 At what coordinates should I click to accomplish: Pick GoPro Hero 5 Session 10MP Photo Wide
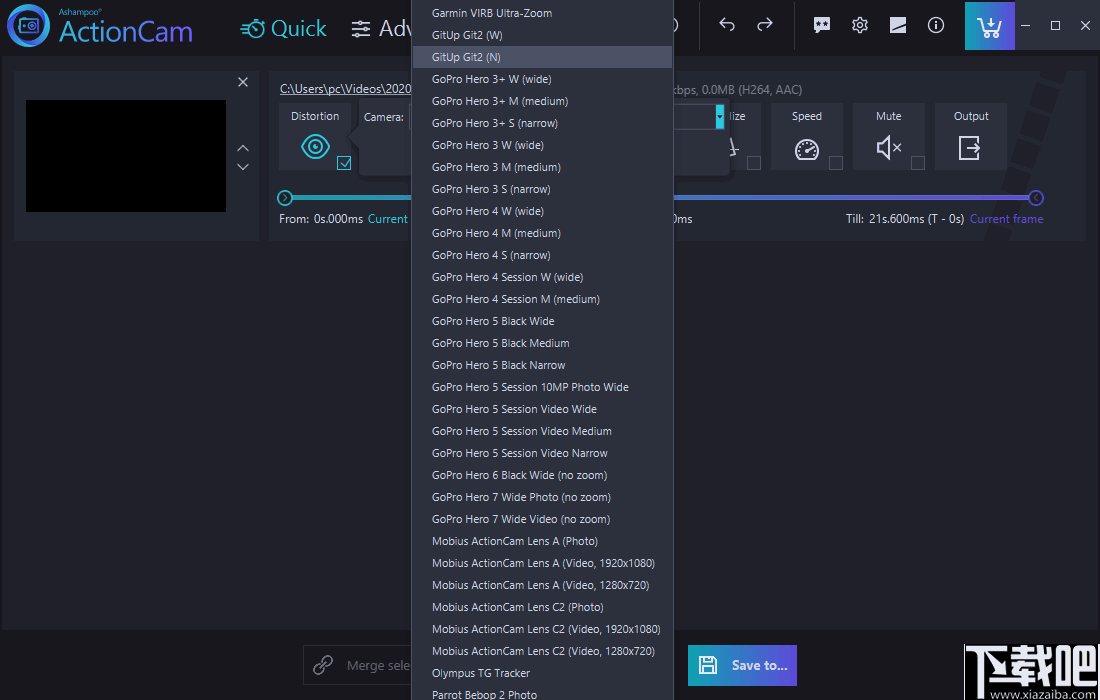tap(542, 387)
